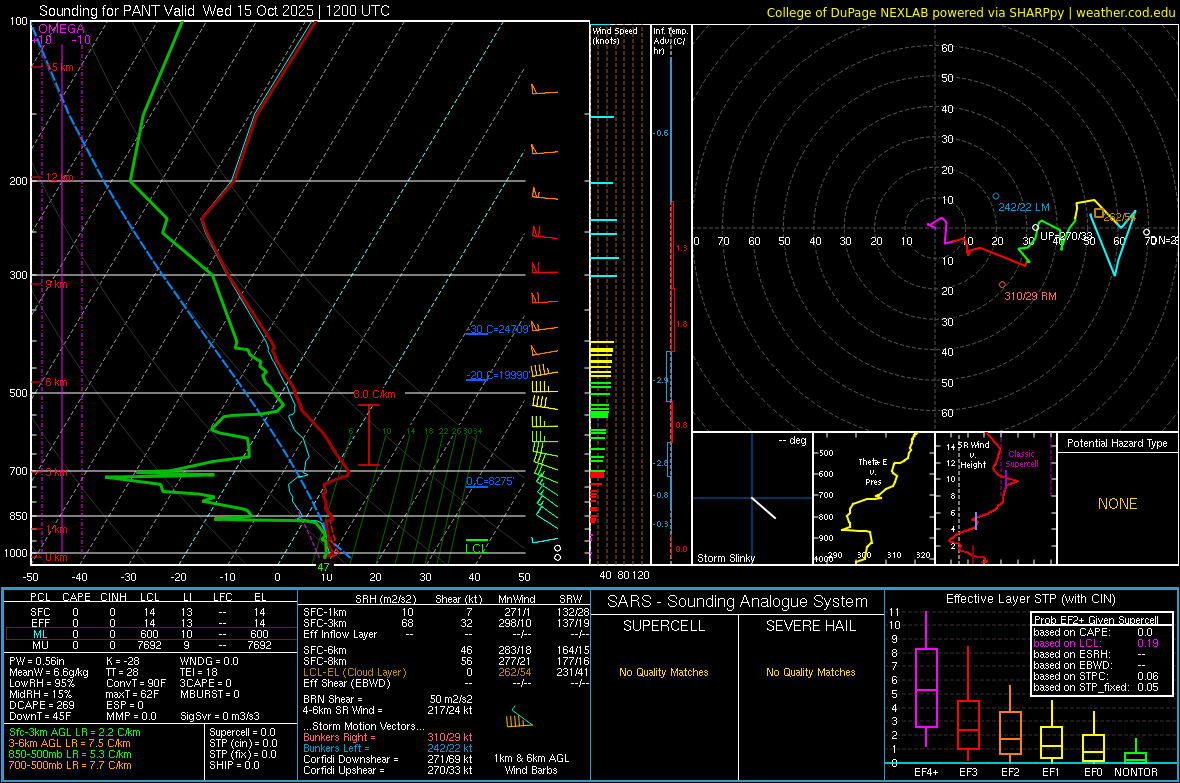
Task: Select the 'Supercell = 0.0' composite value
Action: pyautogui.click(x=242, y=732)
